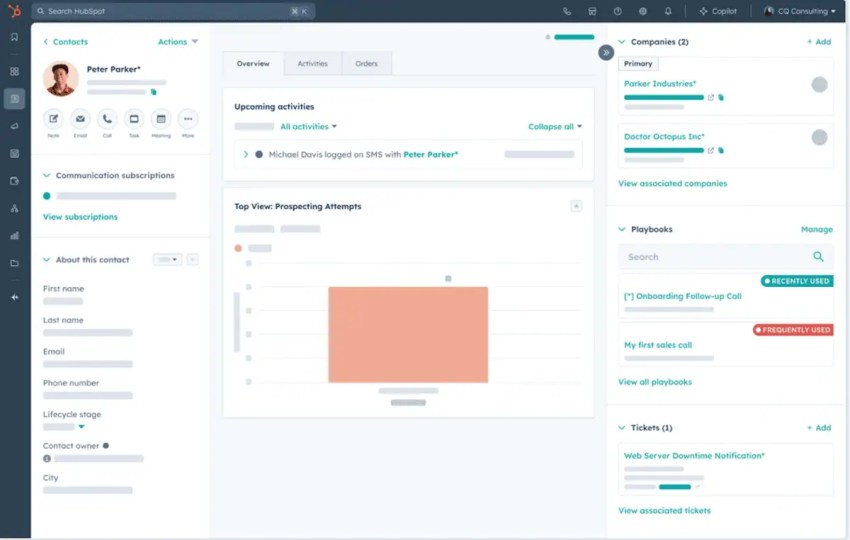Open the calling phone icon in top bar
The image size is (850, 540).
click(567, 11)
